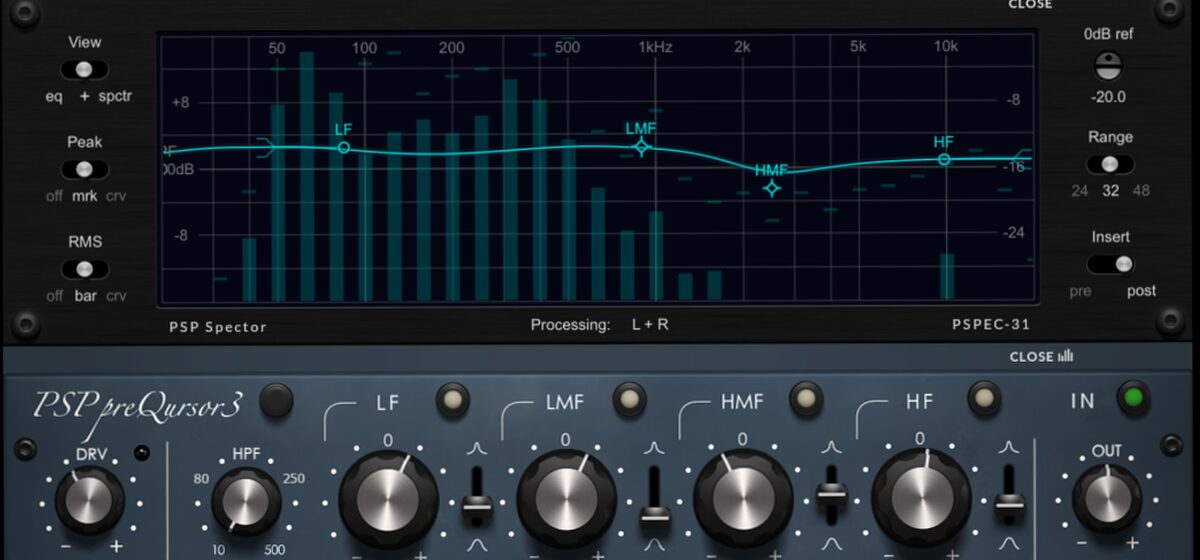This screenshot has height=560, width=1200.
Task: Click the LF gain knob
Action: [388, 498]
